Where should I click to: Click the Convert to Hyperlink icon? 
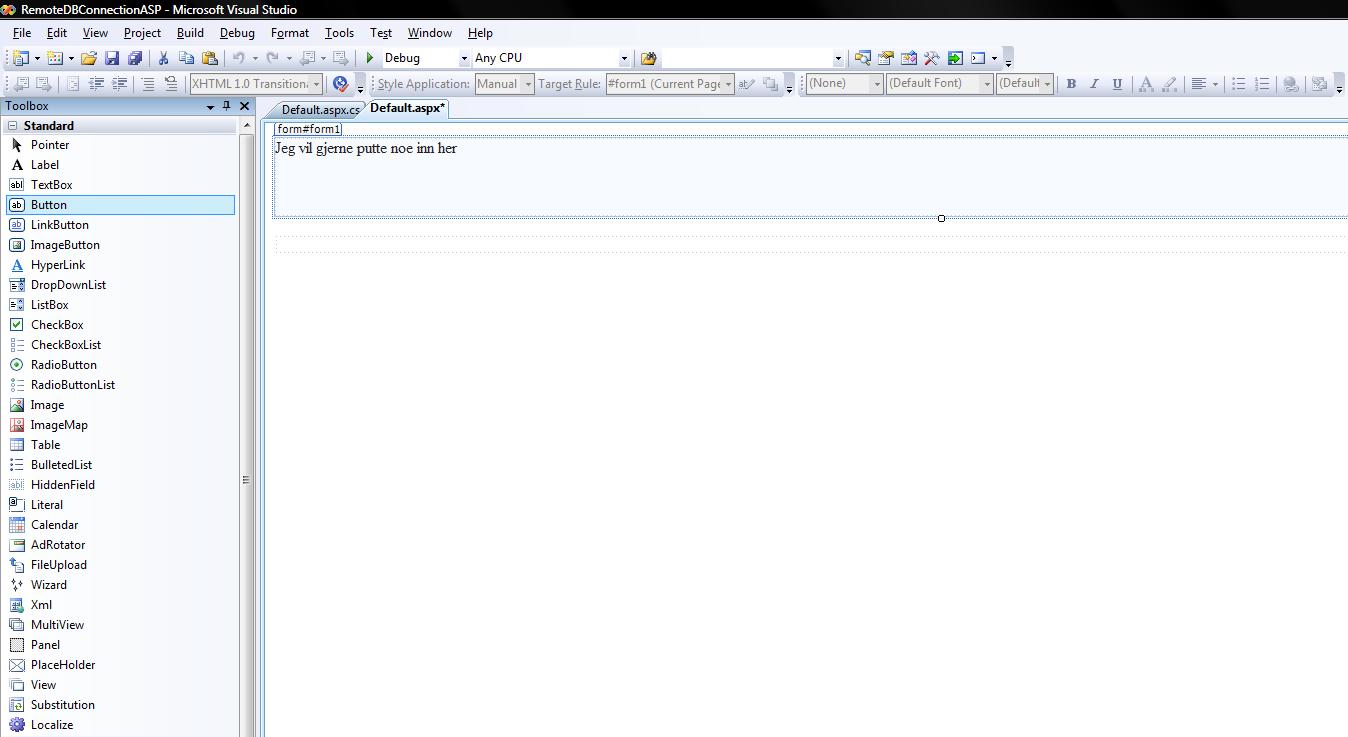1291,84
